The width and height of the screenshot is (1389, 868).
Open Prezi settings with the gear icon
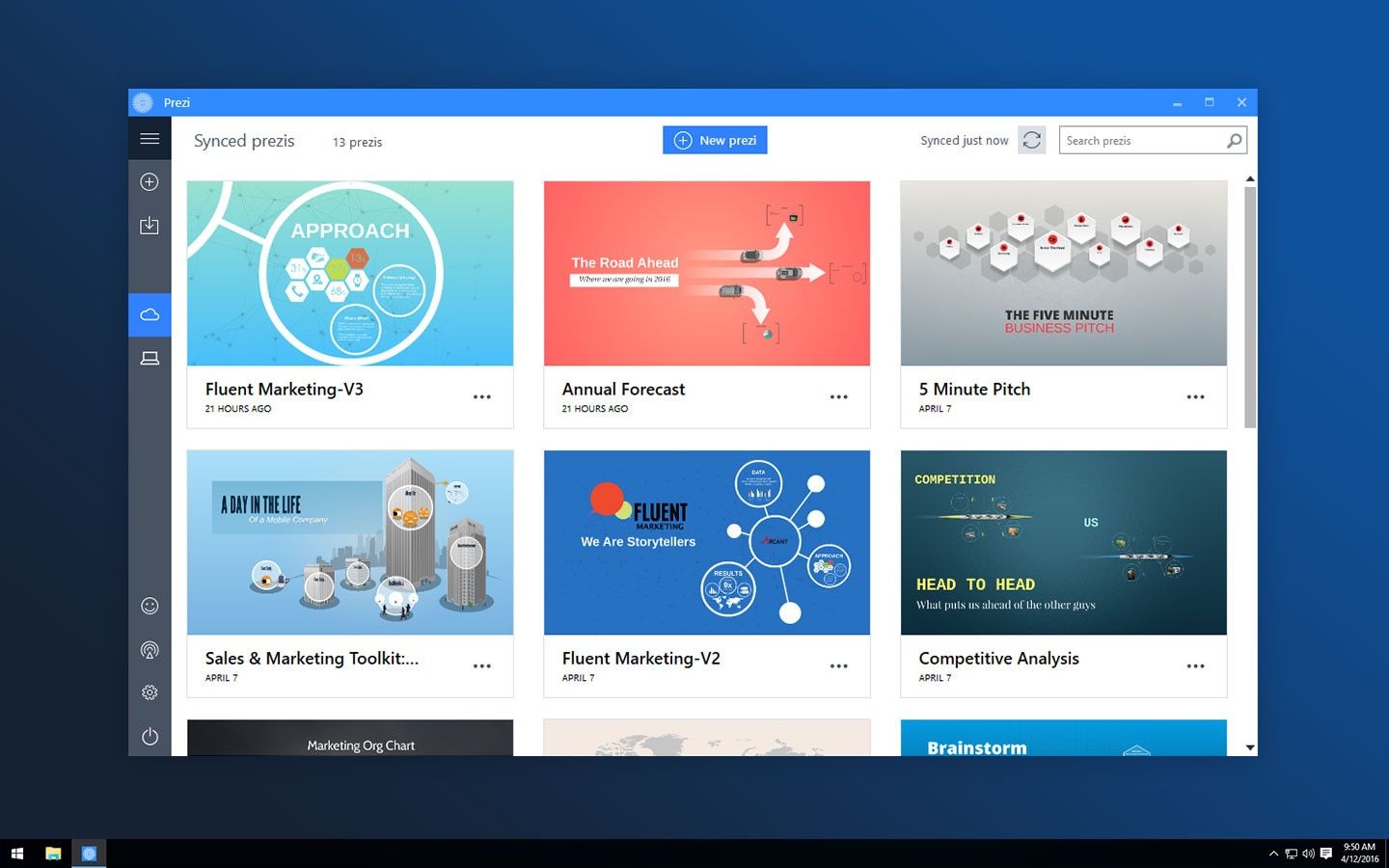tap(150, 692)
